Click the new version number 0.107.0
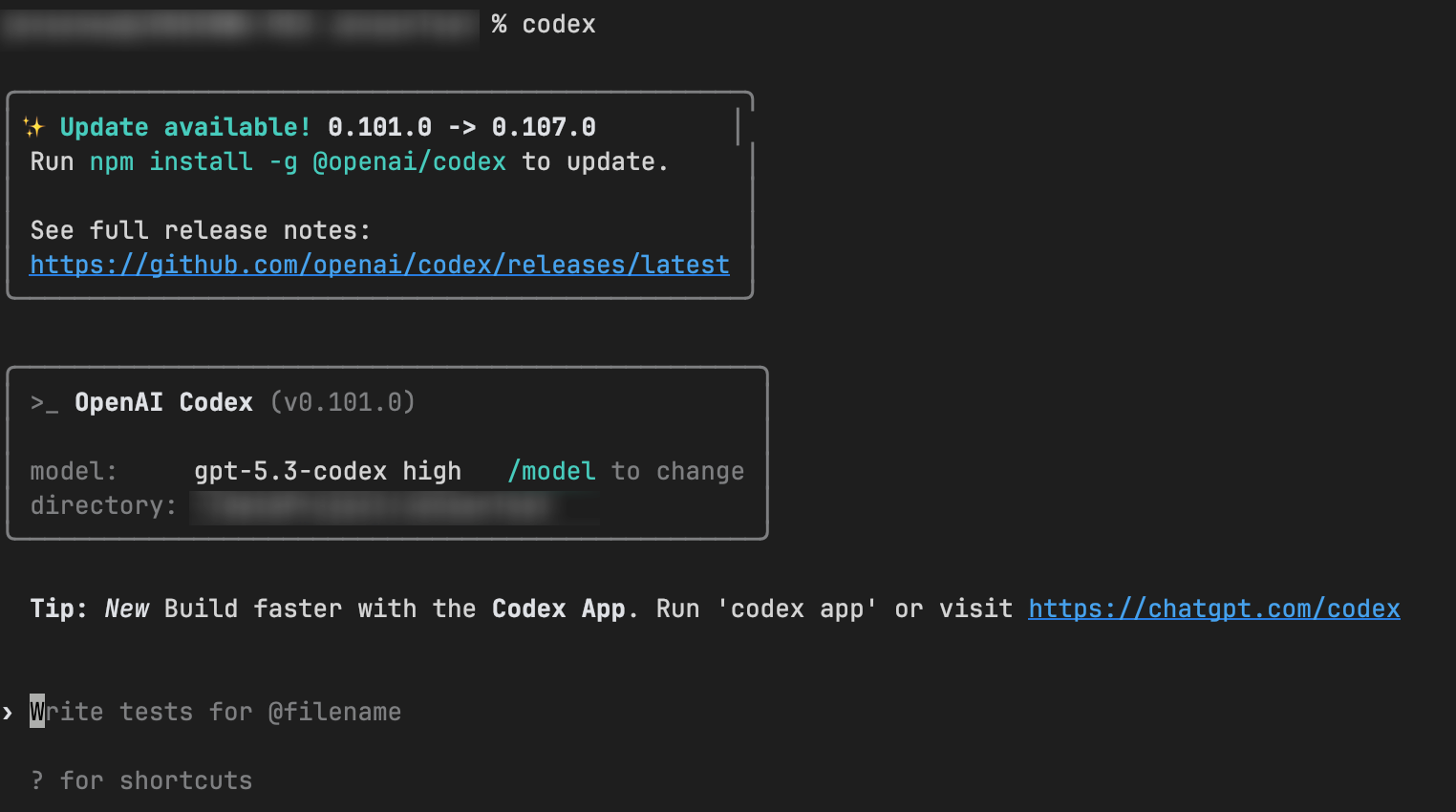The height and width of the screenshot is (812, 1456). 544,127
